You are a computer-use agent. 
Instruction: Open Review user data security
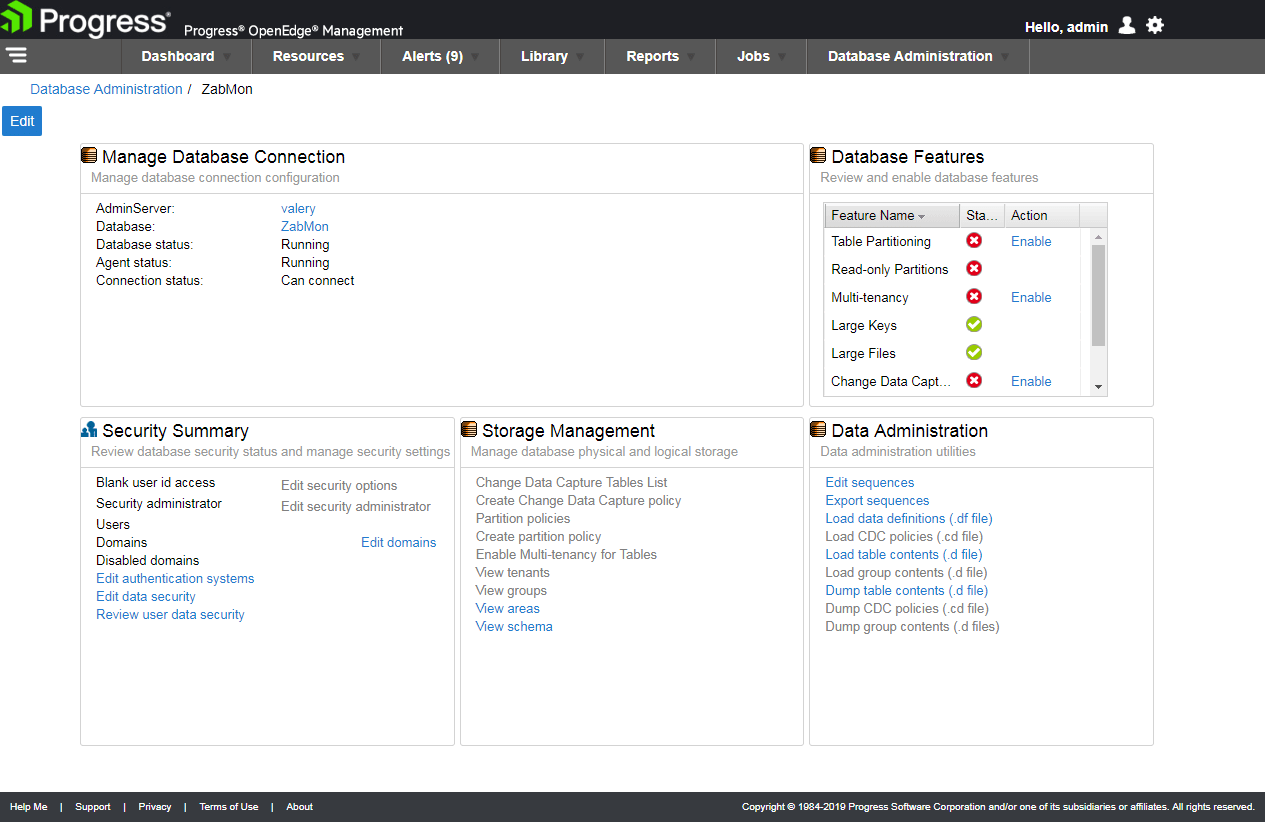170,614
